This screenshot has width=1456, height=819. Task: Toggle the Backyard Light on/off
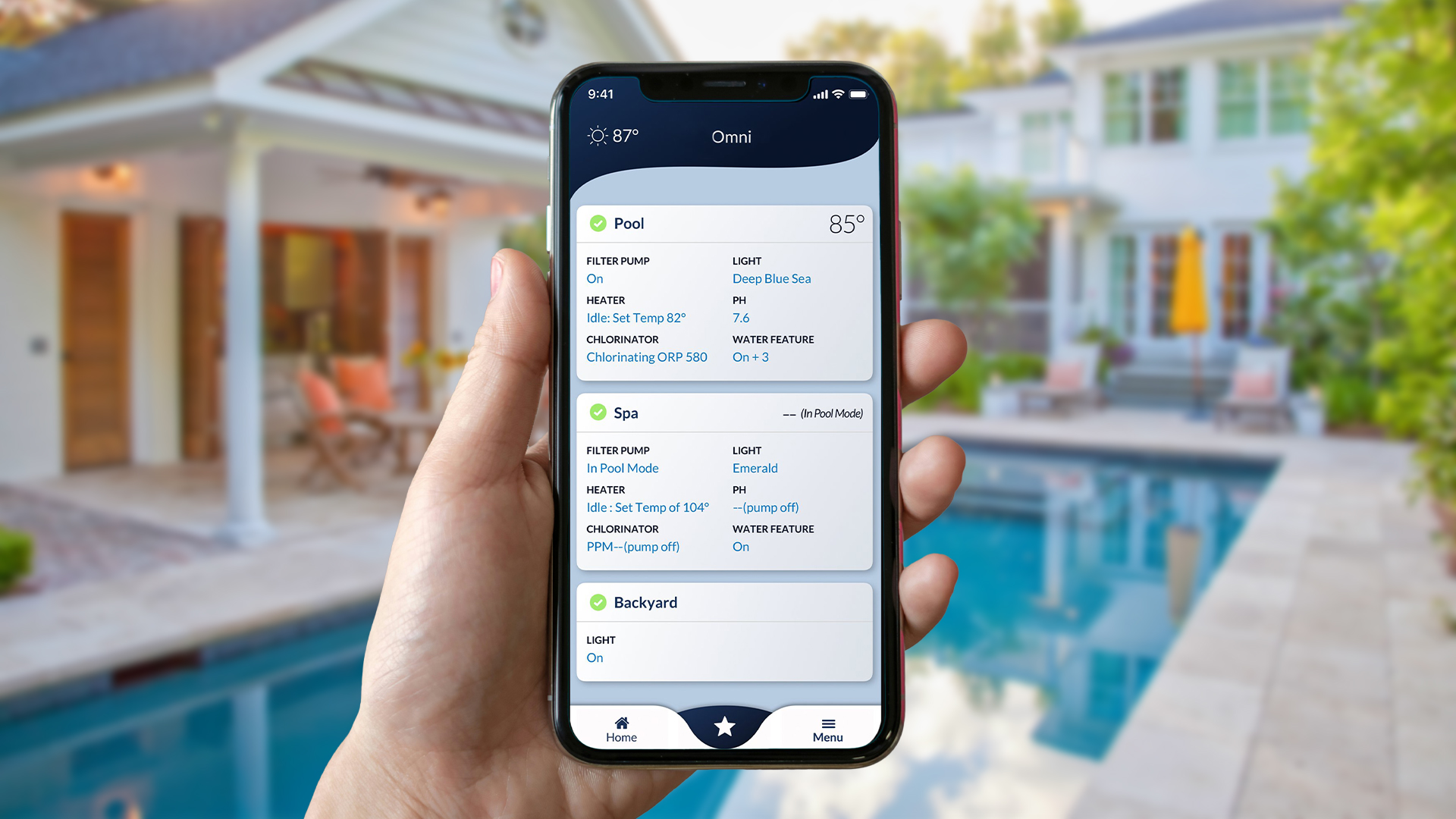pos(596,656)
